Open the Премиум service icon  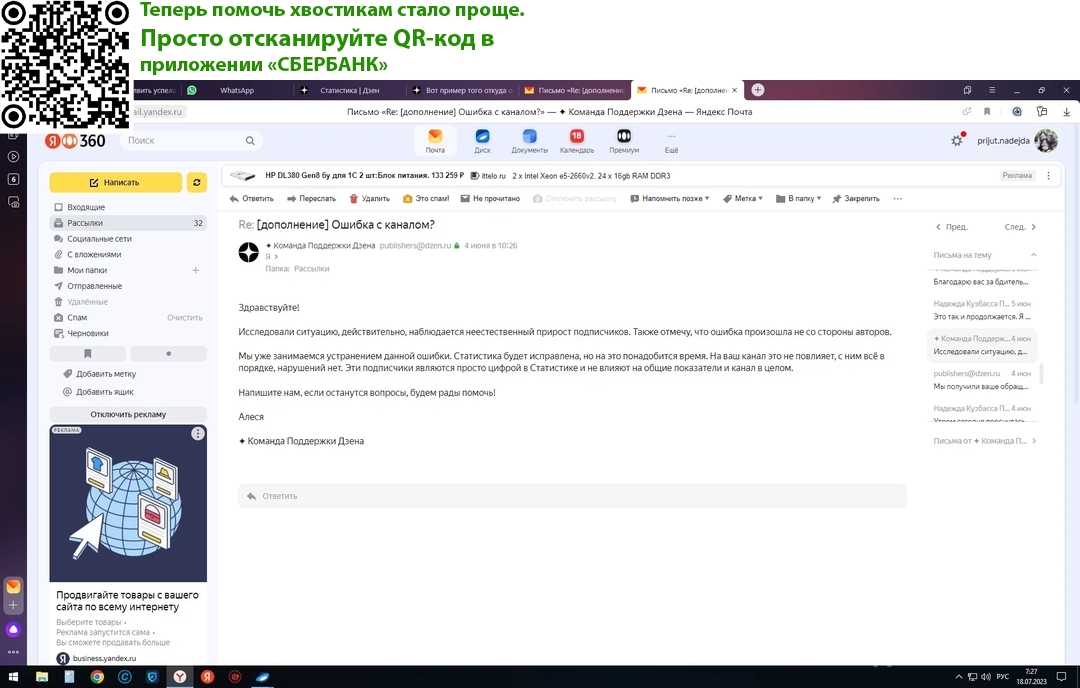pyautogui.click(x=624, y=140)
